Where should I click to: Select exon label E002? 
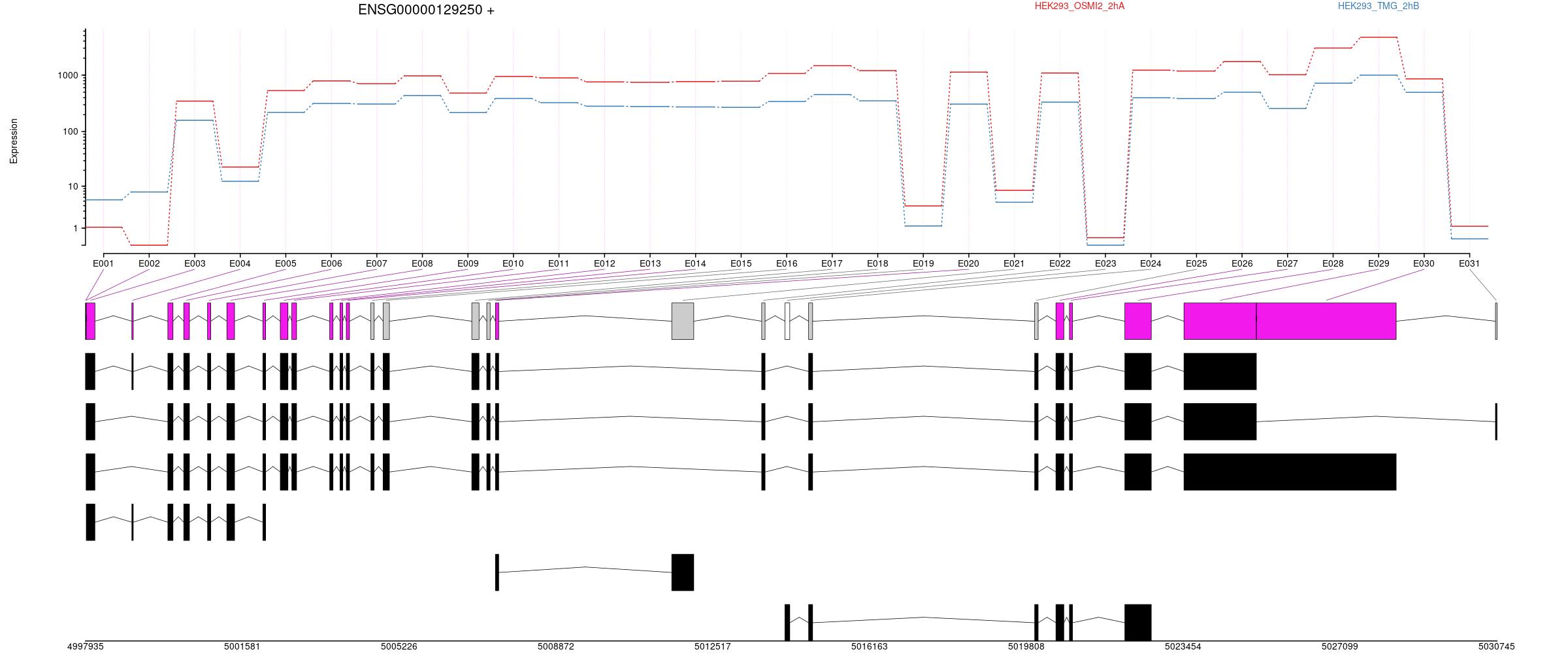149,264
